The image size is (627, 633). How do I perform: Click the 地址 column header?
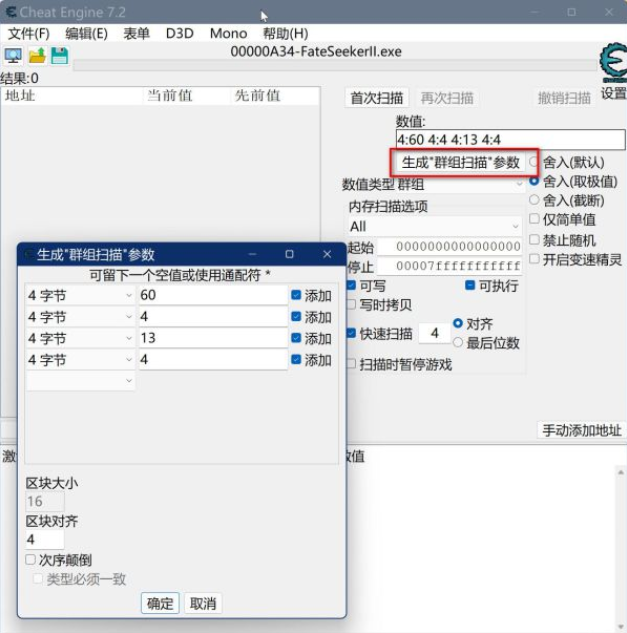72,96
